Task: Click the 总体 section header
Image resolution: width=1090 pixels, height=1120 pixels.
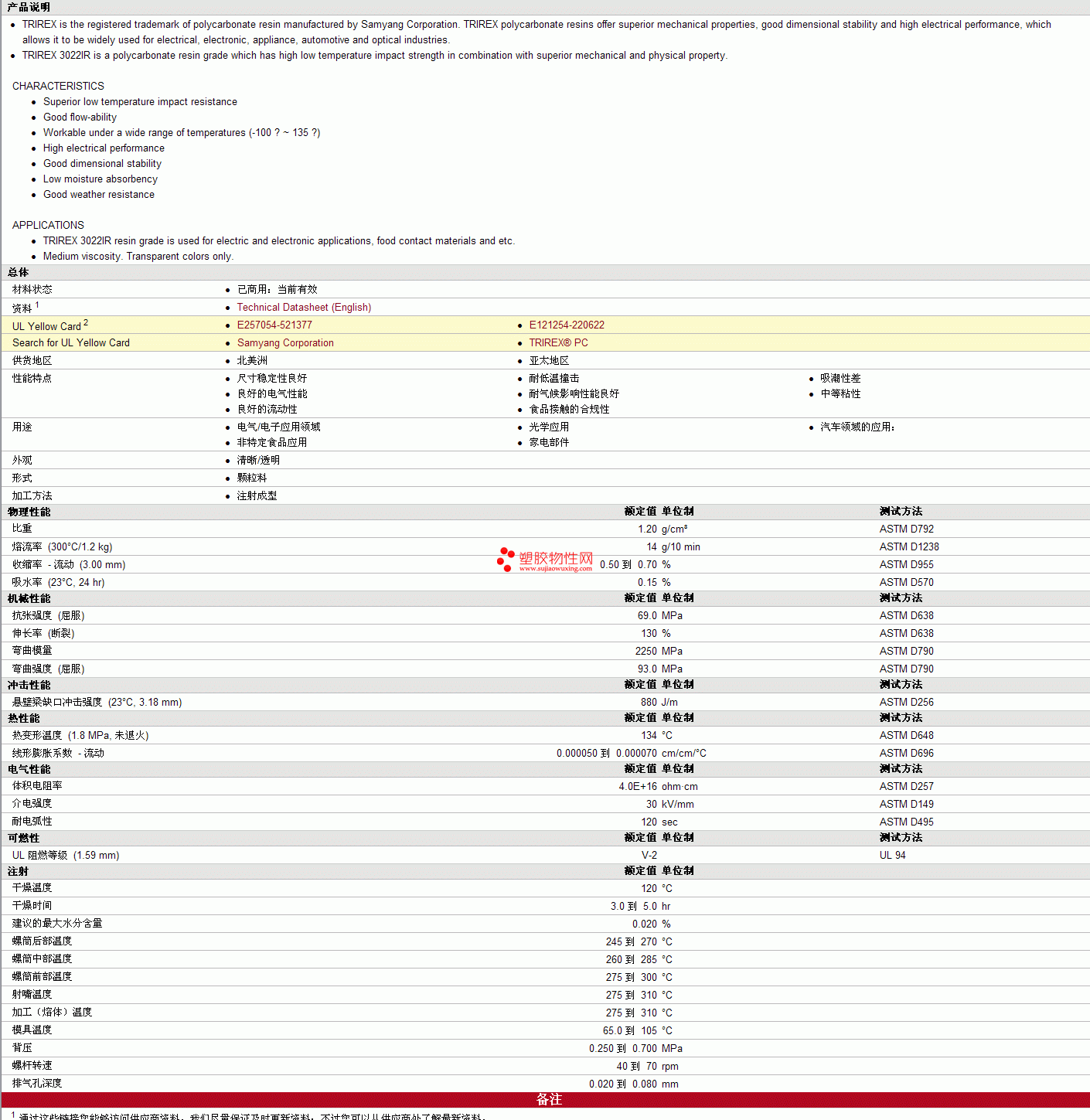Action: tap(18, 273)
